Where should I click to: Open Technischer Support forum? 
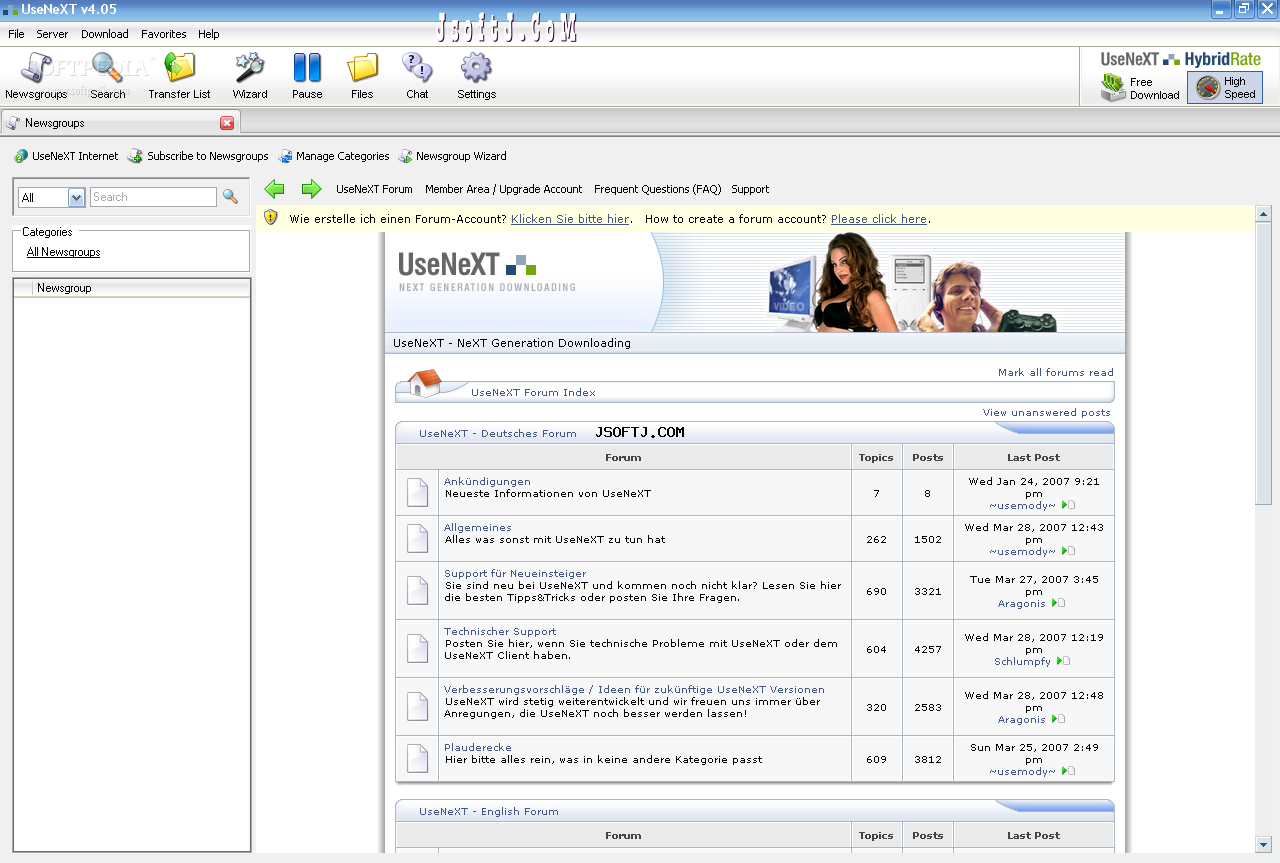tap(500, 631)
